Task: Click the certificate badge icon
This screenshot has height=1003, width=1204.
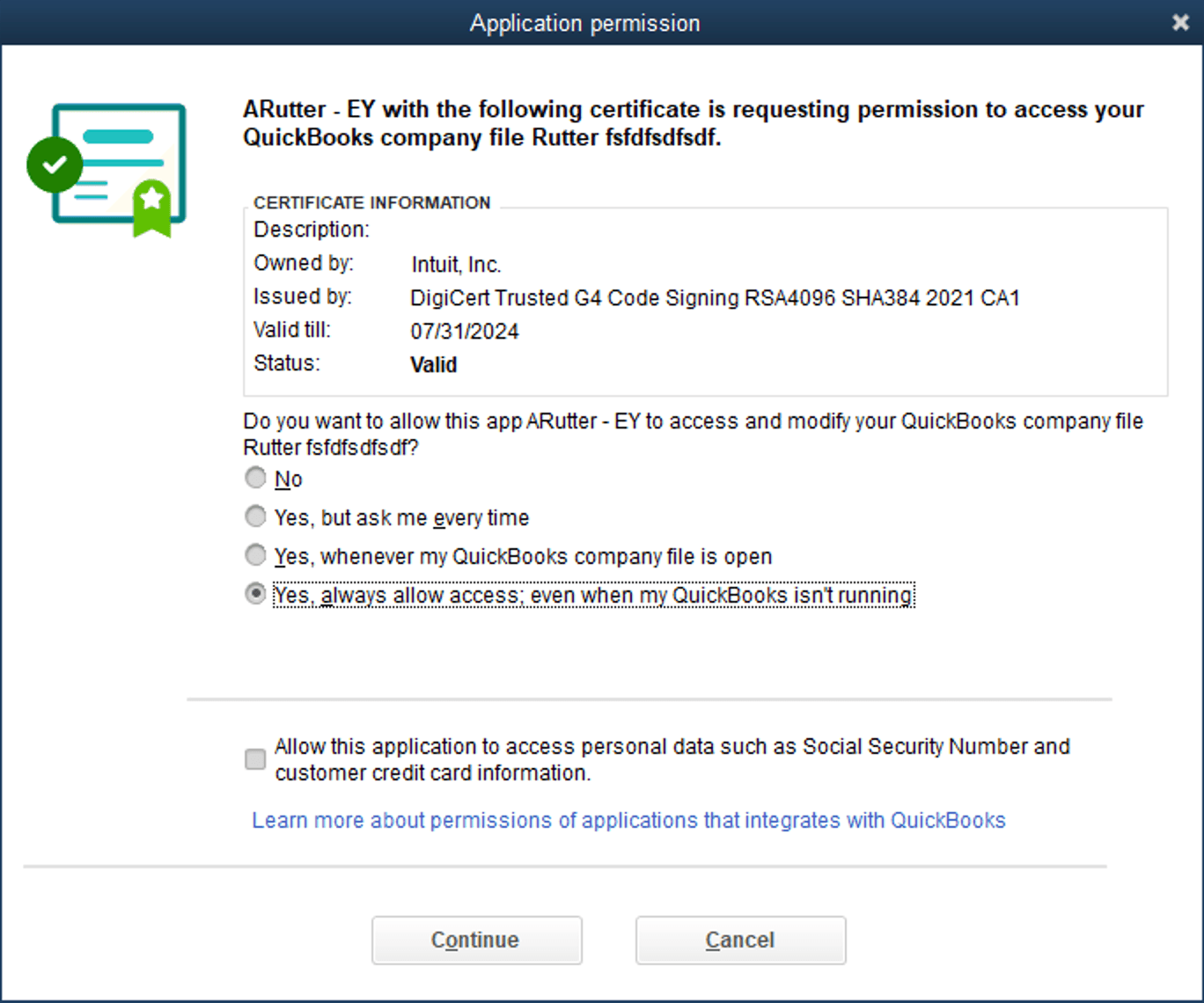Action: coord(106,169)
